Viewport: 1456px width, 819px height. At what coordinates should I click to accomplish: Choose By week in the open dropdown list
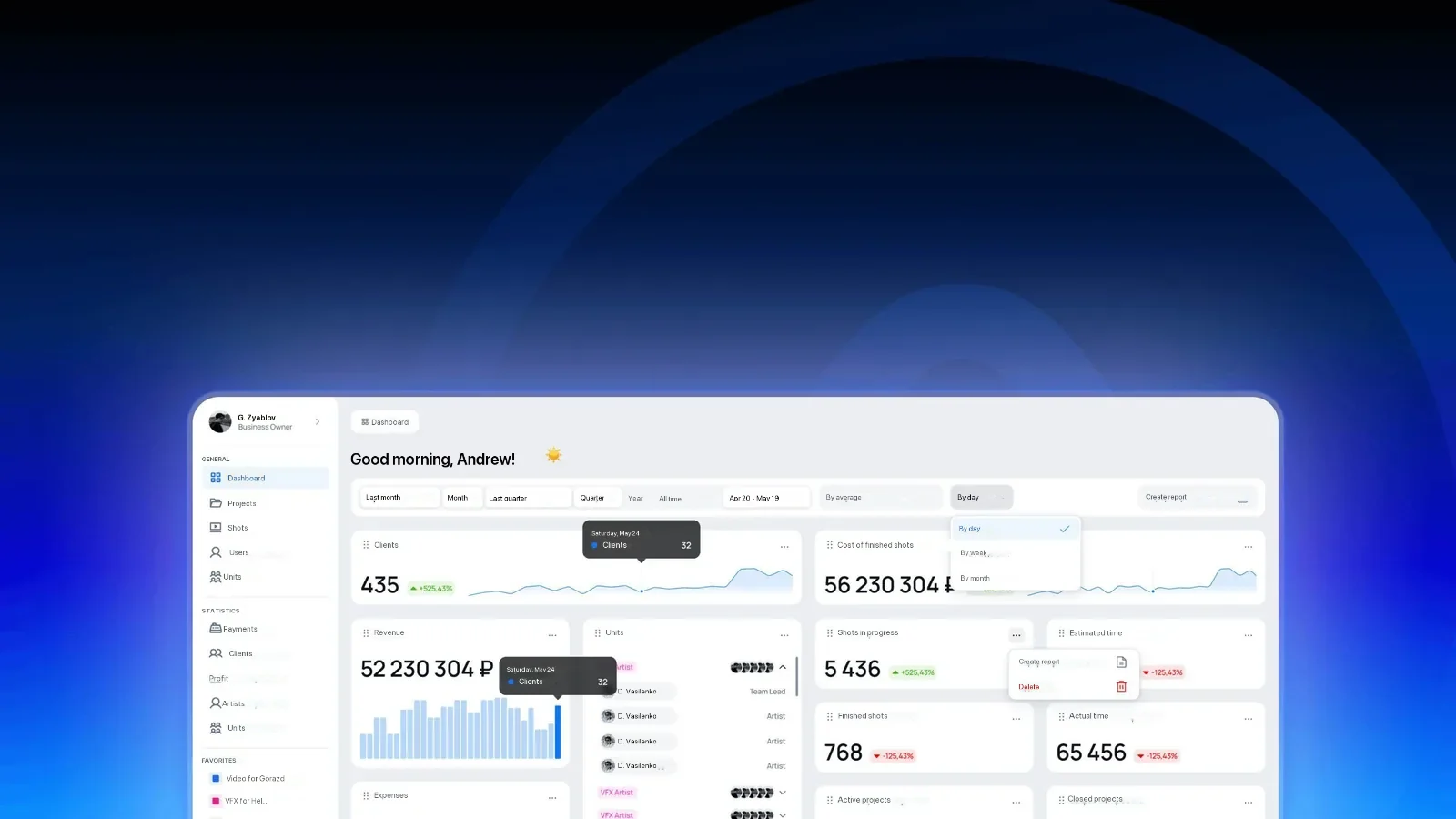(1016, 553)
